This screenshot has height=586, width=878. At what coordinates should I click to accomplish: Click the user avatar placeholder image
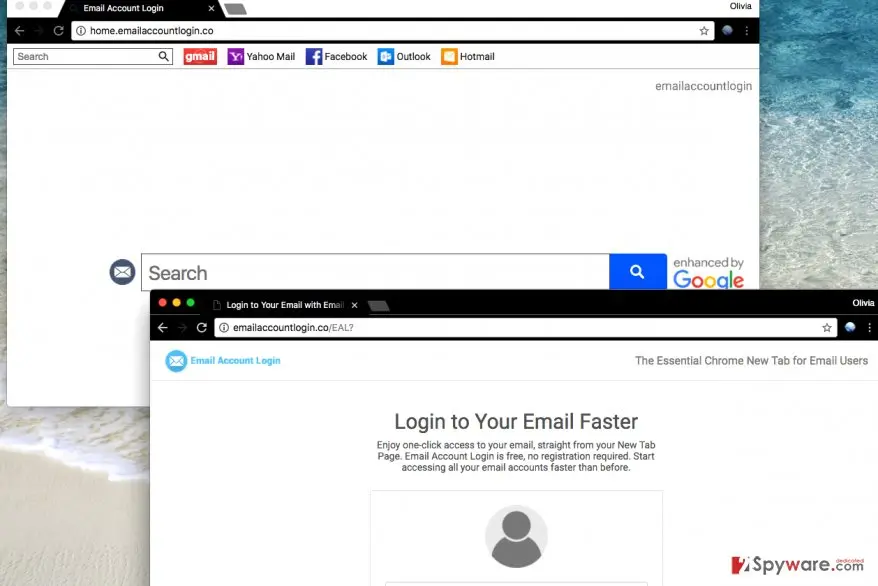(516, 537)
